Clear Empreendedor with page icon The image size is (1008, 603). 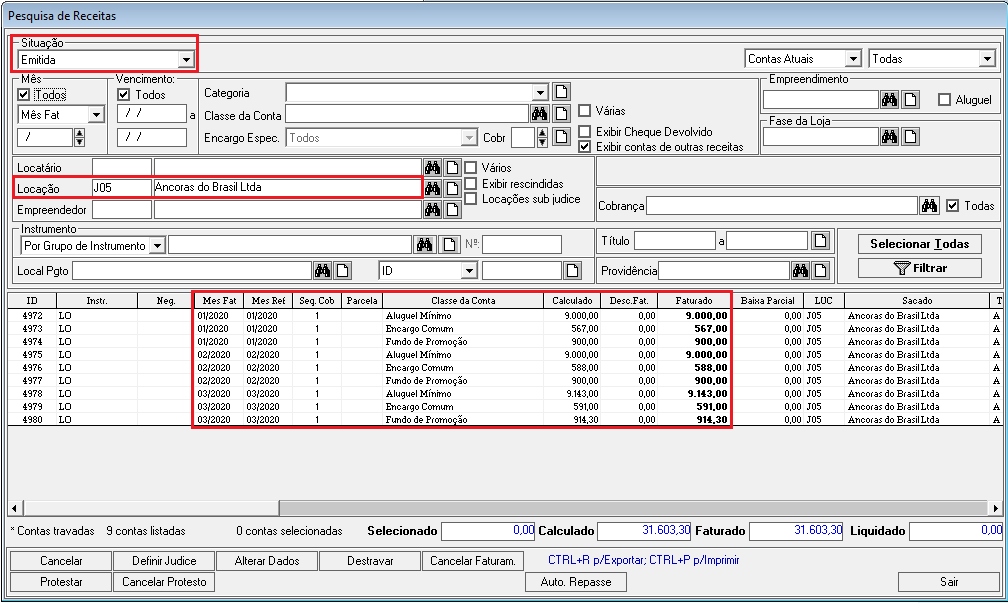pyautogui.click(x=453, y=210)
